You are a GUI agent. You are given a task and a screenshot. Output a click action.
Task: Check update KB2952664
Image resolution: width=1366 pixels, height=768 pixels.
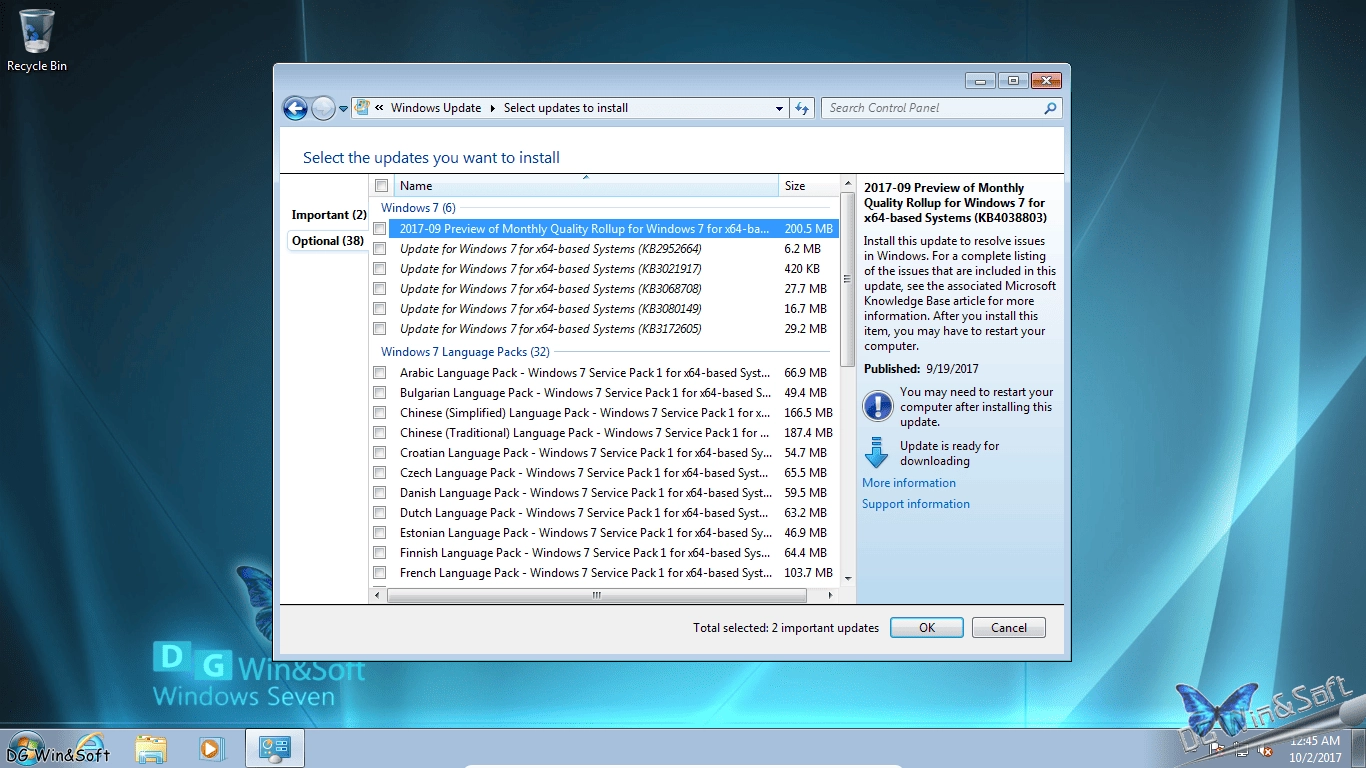tap(380, 249)
